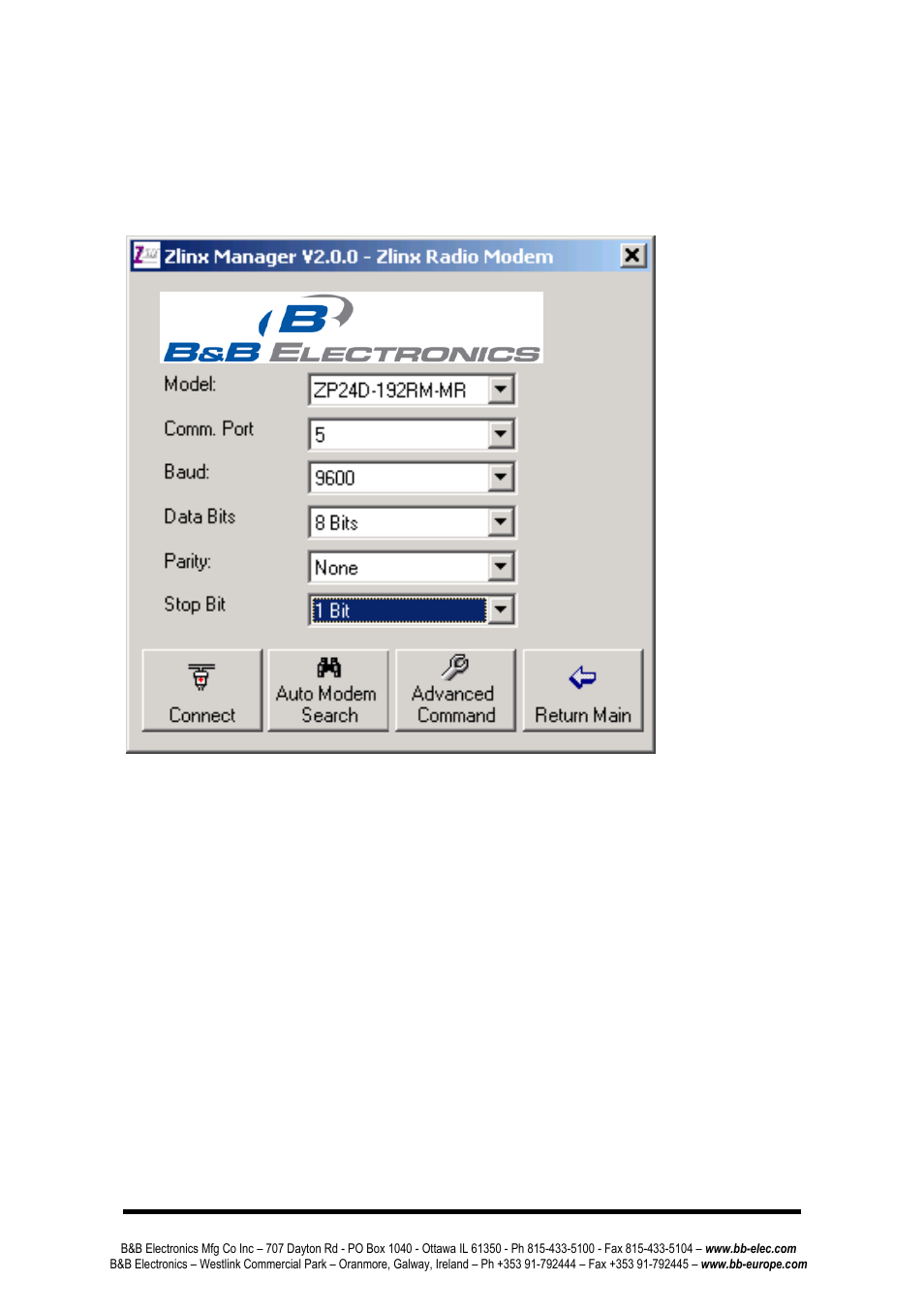Expand the Stop Bit dropdown arrow
Viewport: 924px width, 1312px height.
pyautogui.click(x=501, y=610)
